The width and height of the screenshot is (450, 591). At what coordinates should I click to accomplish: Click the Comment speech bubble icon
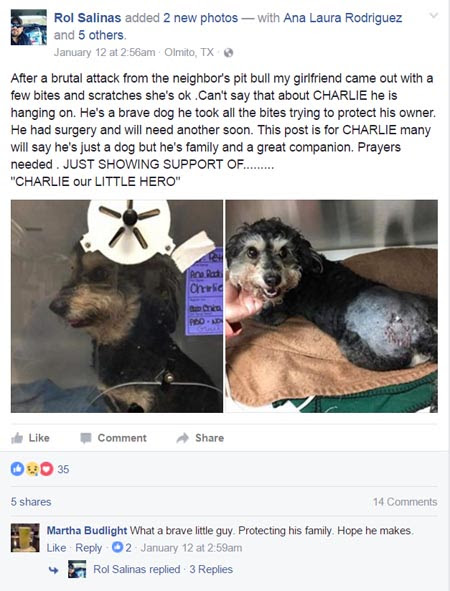coord(86,438)
